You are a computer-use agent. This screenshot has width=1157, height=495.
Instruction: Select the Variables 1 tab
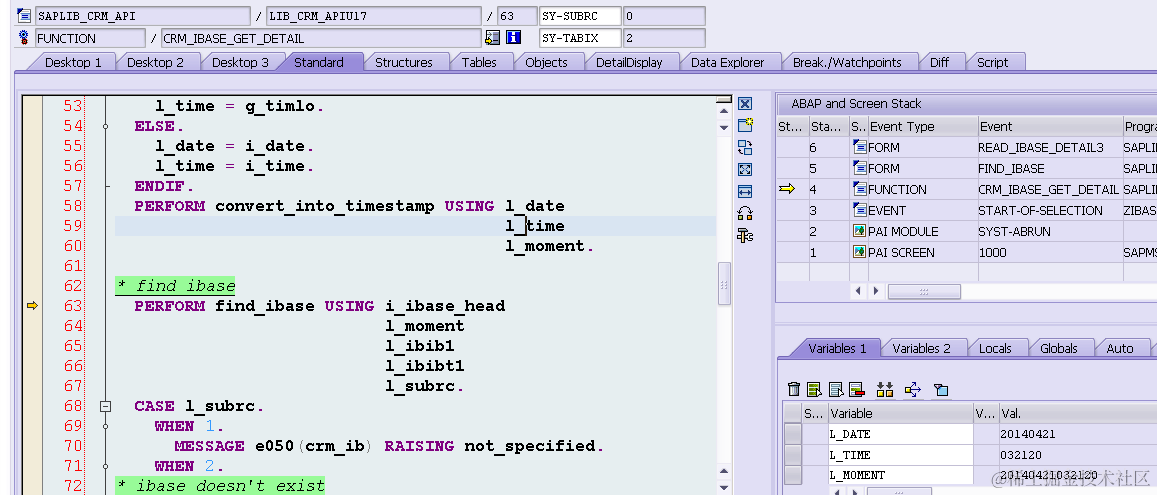(x=837, y=348)
